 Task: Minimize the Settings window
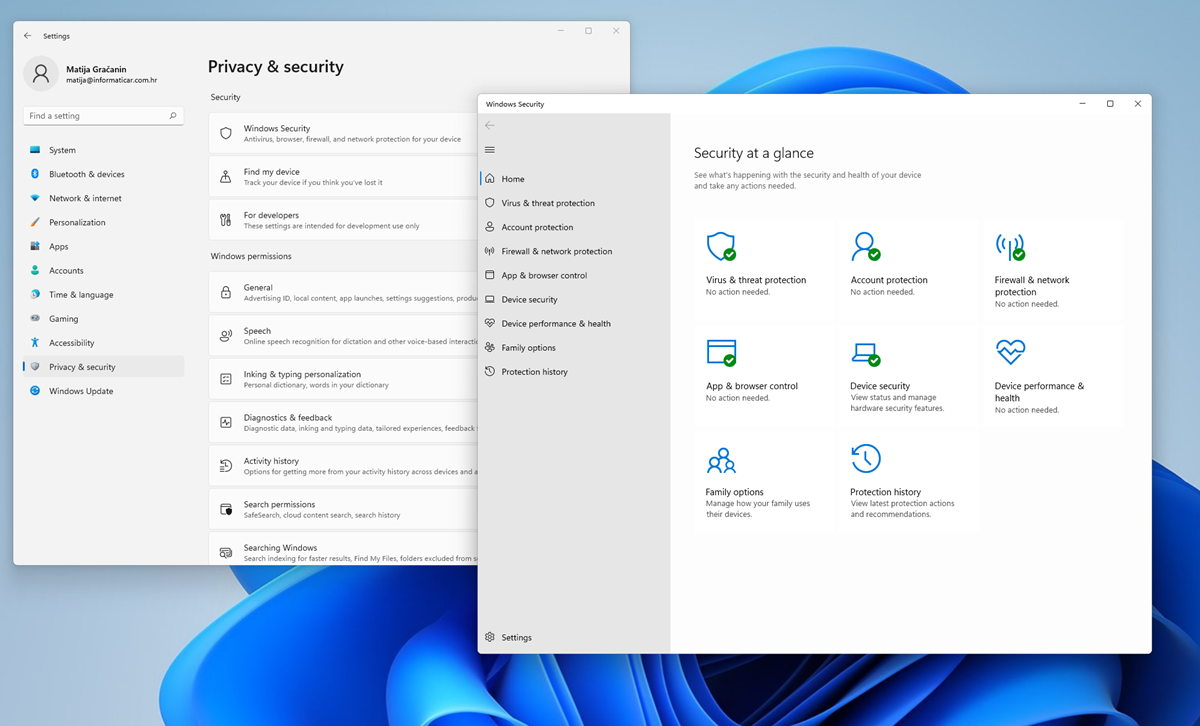560,31
